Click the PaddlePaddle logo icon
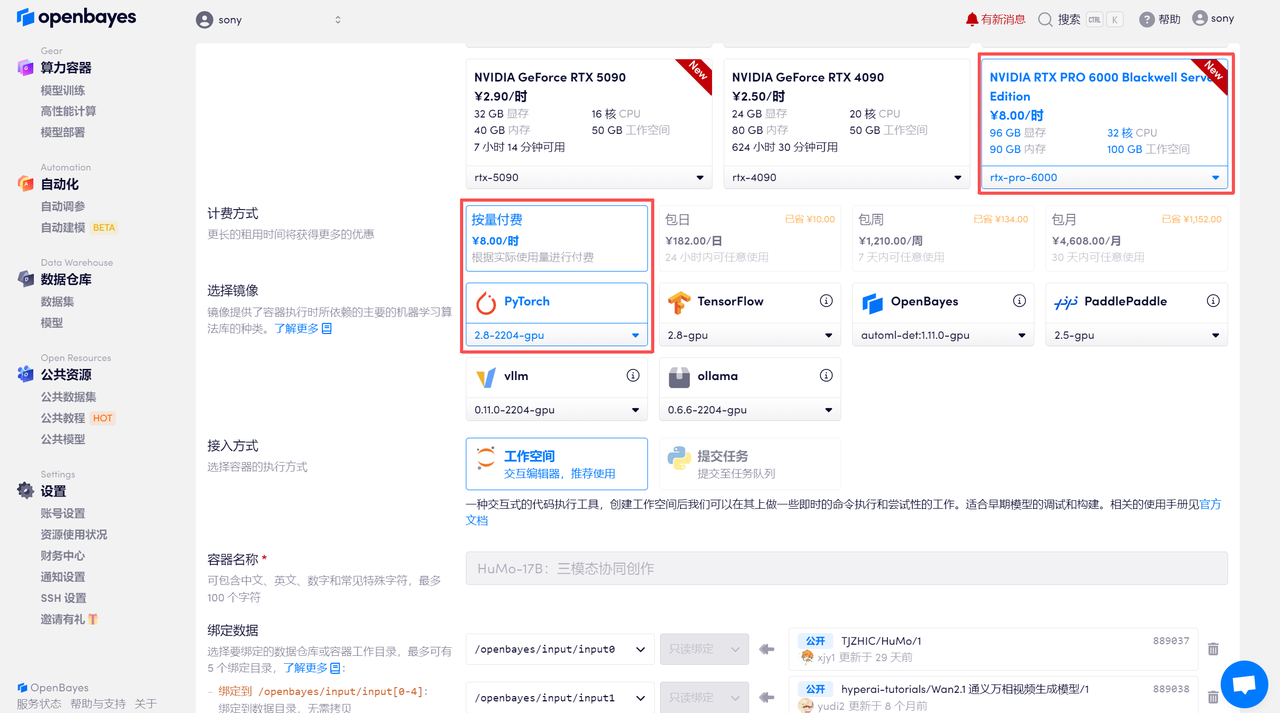The image size is (1280, 713). pyautogui.click(x=1065, y=302)
